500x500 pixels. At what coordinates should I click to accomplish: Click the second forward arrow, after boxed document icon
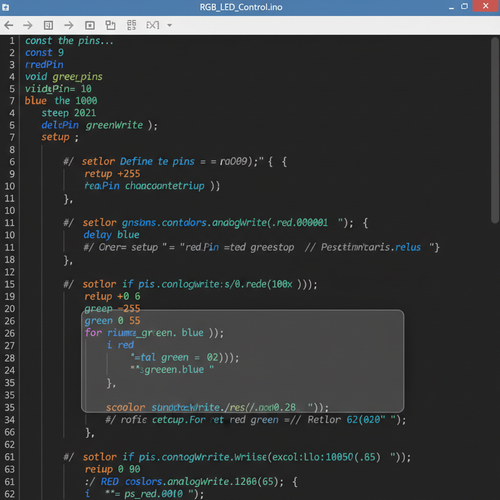point(69,25)
